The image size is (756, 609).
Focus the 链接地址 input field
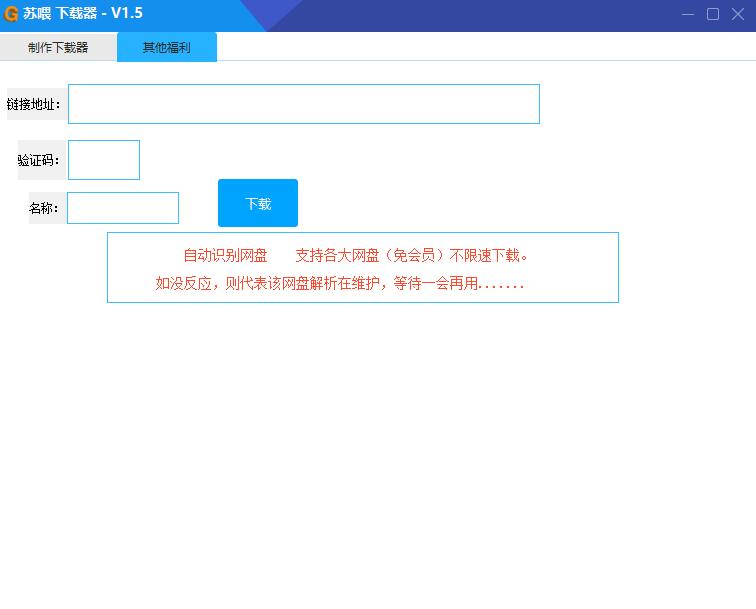(x=303, y=104)
